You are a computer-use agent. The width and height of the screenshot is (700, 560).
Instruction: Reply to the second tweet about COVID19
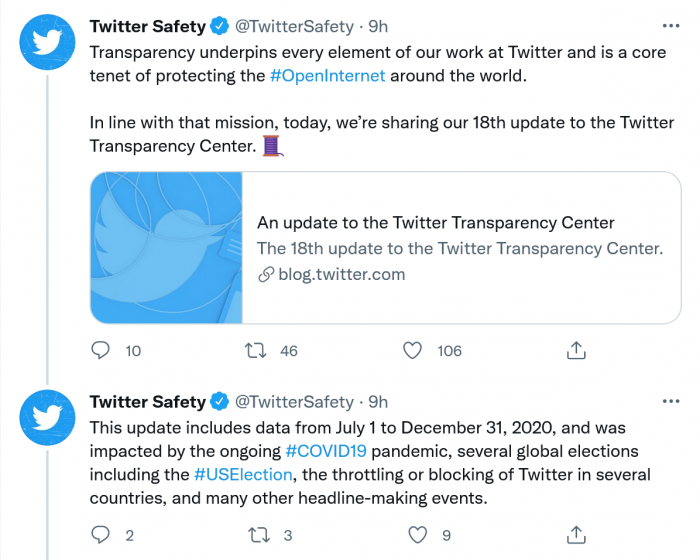101,535
